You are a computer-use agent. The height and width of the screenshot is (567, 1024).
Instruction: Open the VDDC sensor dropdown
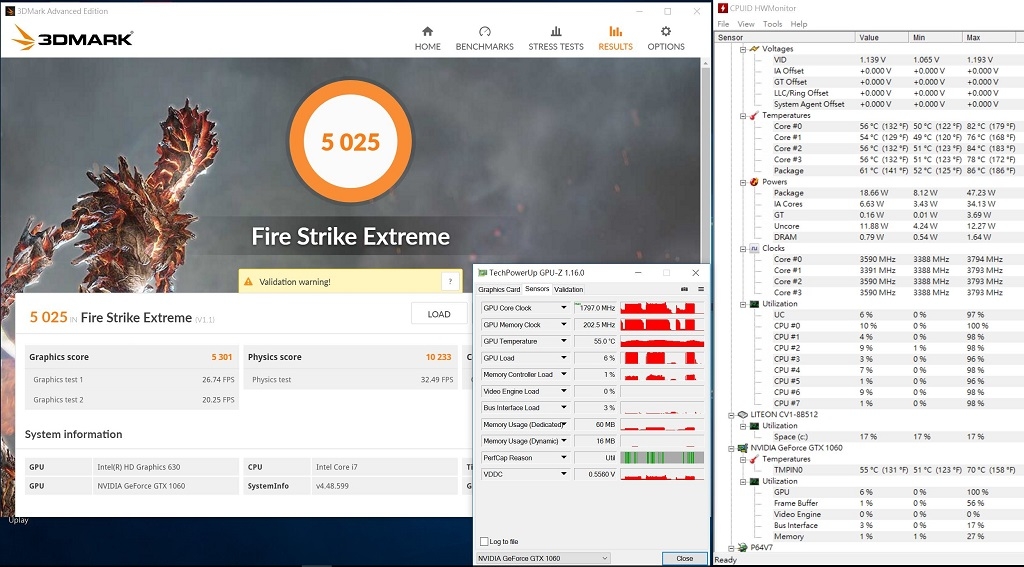(x=564, y=474)
